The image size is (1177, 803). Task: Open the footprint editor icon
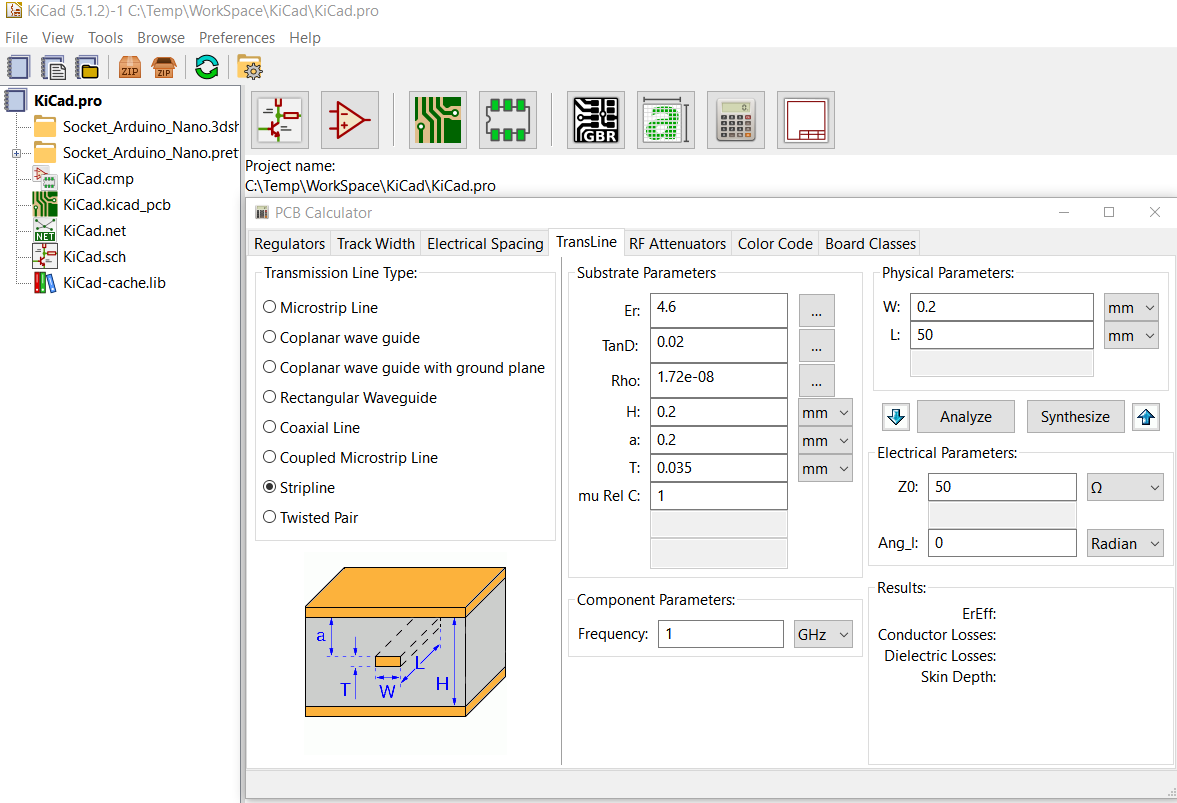click(507, 120)
